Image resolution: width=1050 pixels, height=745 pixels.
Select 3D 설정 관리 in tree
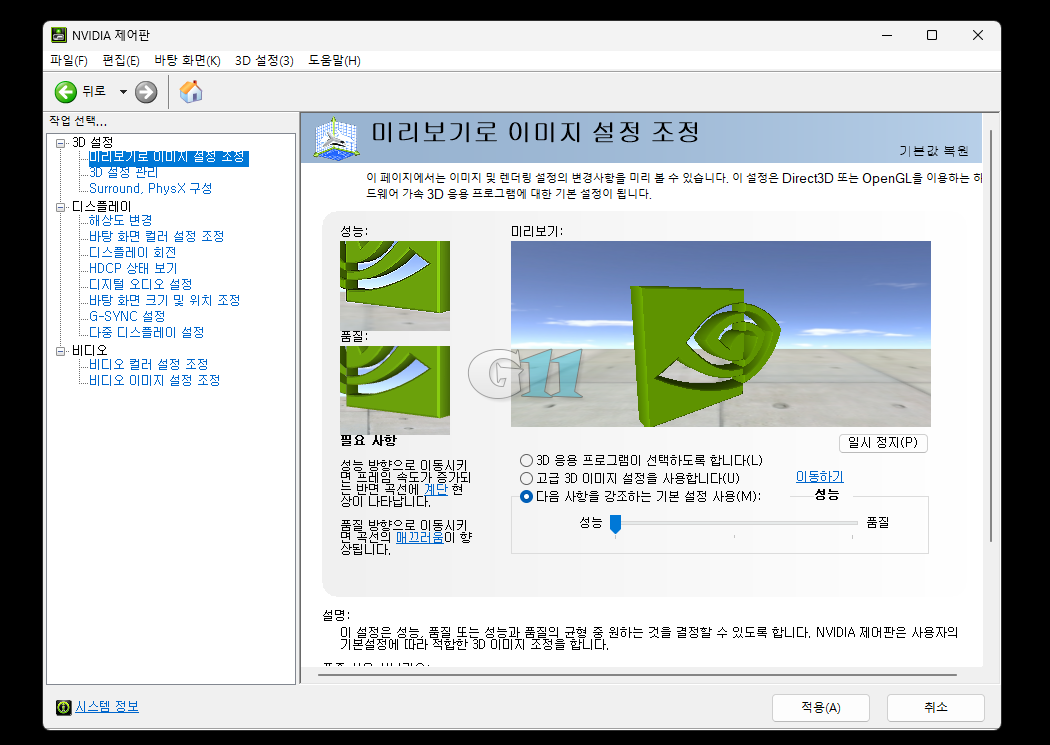point(123,173)
